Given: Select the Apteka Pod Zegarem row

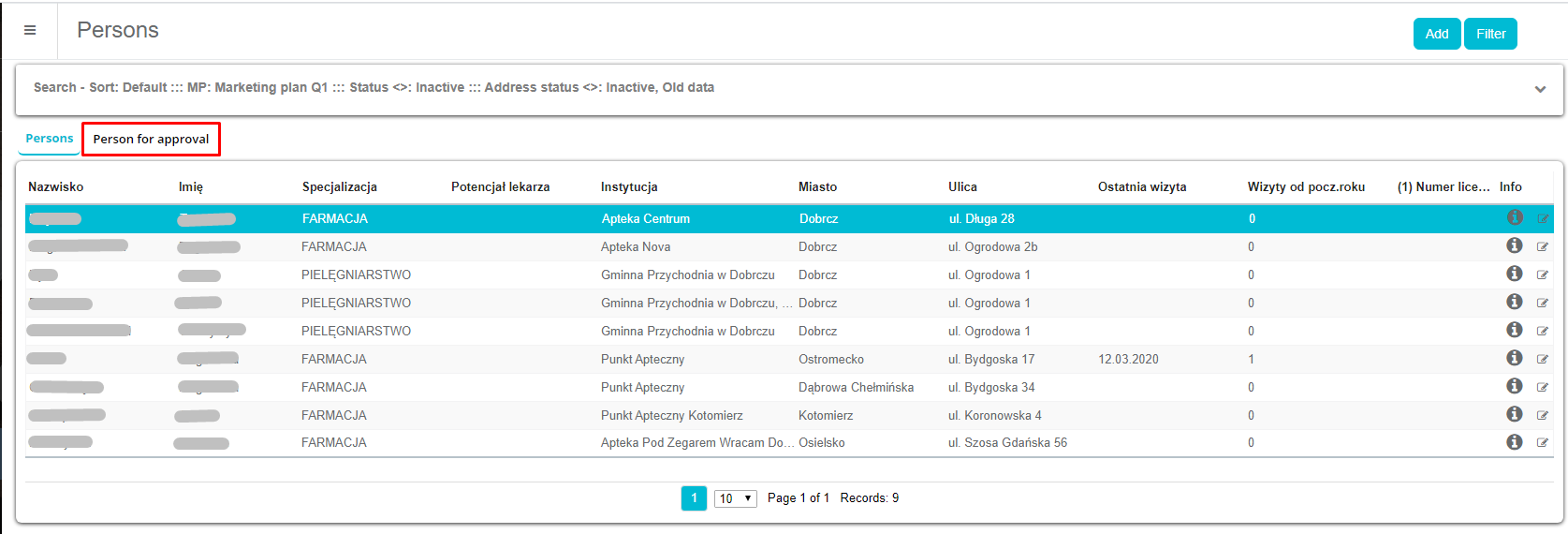Looking at the screenshot, I should pyautogui.click(x=696, y=443).
